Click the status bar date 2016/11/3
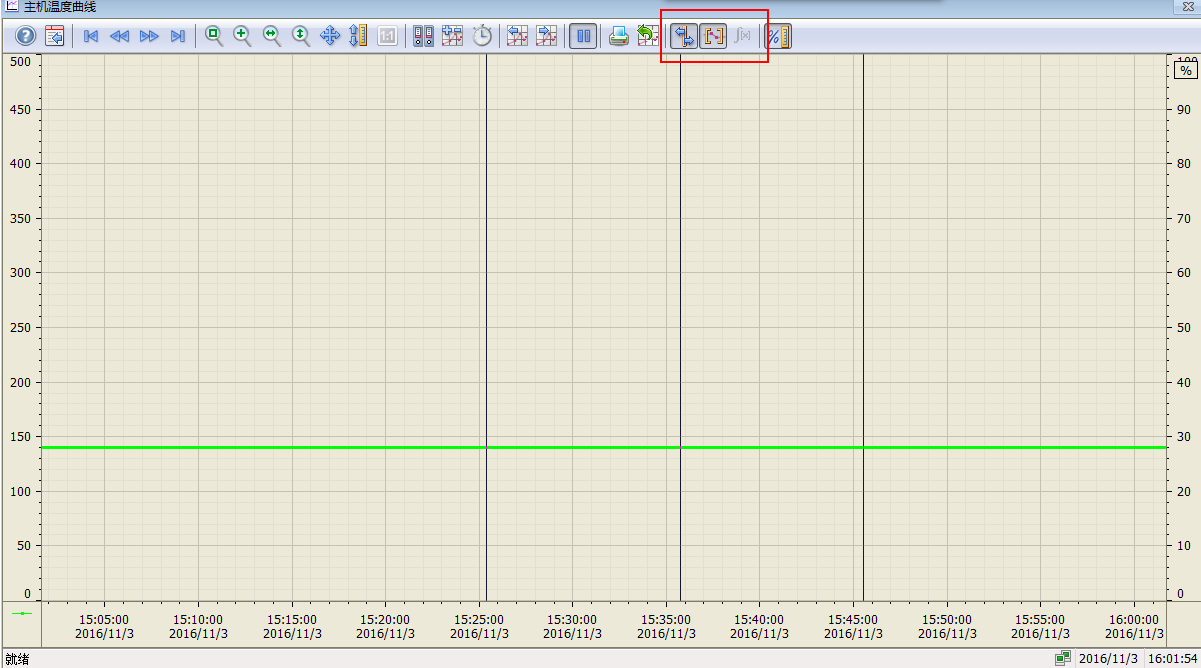The width and height of the screenshot is (1201, 668). coord(1106,659)
